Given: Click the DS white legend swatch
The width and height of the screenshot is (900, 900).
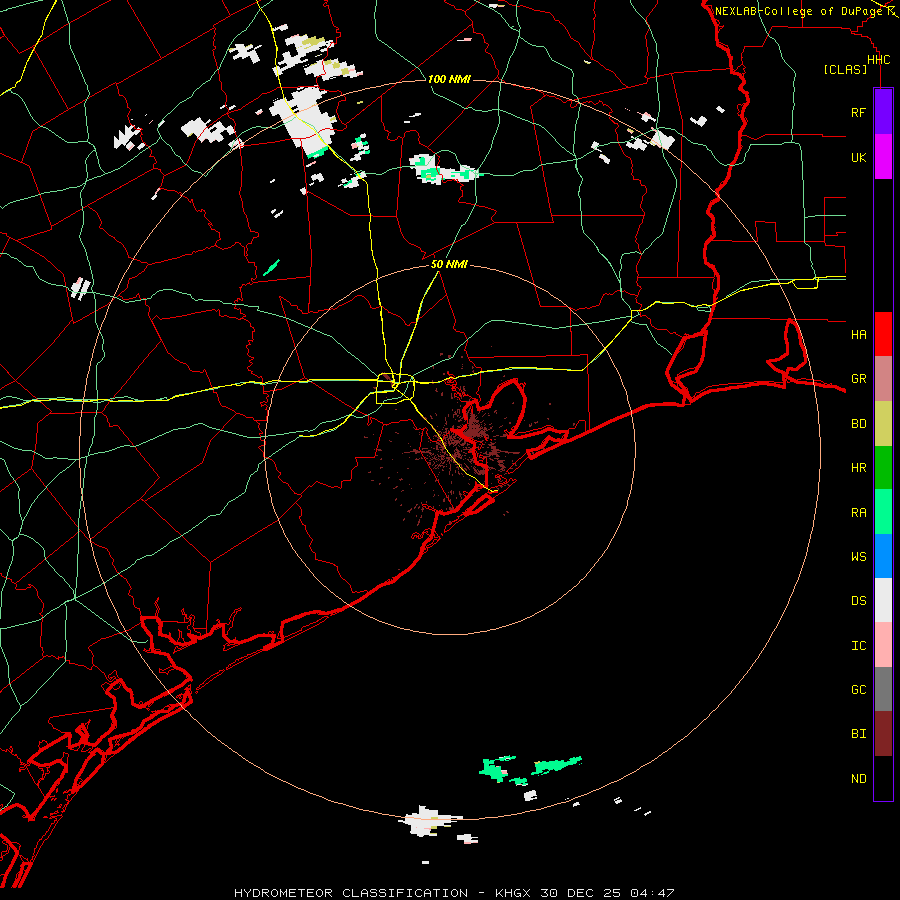Looking at the screenshot, I should click(883, 600).
